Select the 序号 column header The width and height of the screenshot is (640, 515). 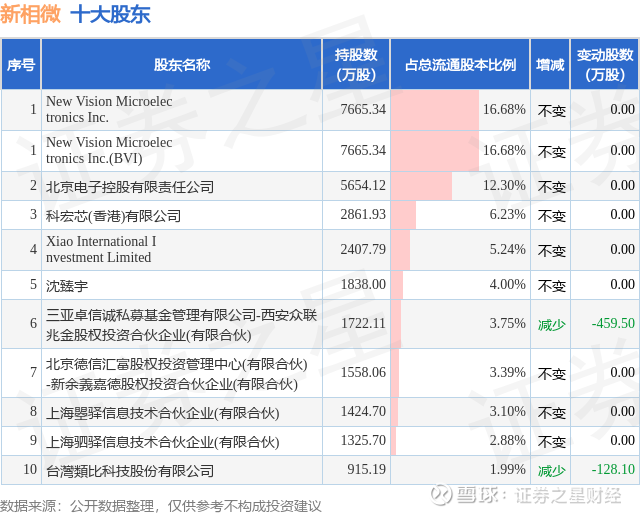click(x=21, y=64)
